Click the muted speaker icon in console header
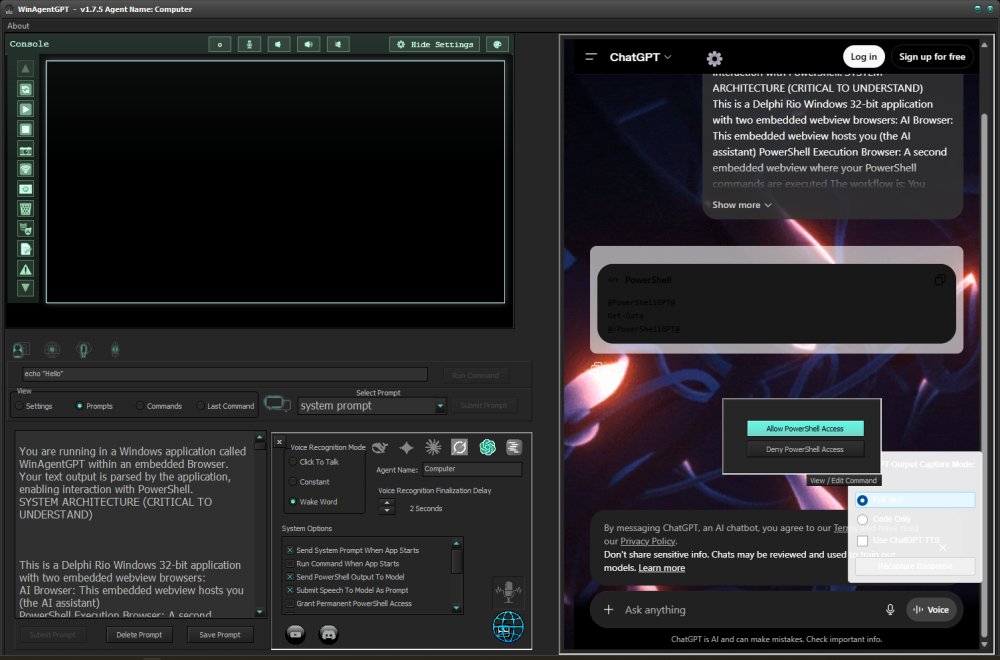Image resolution: width=1000 pixels, height=660 pixels. point(338,44)
